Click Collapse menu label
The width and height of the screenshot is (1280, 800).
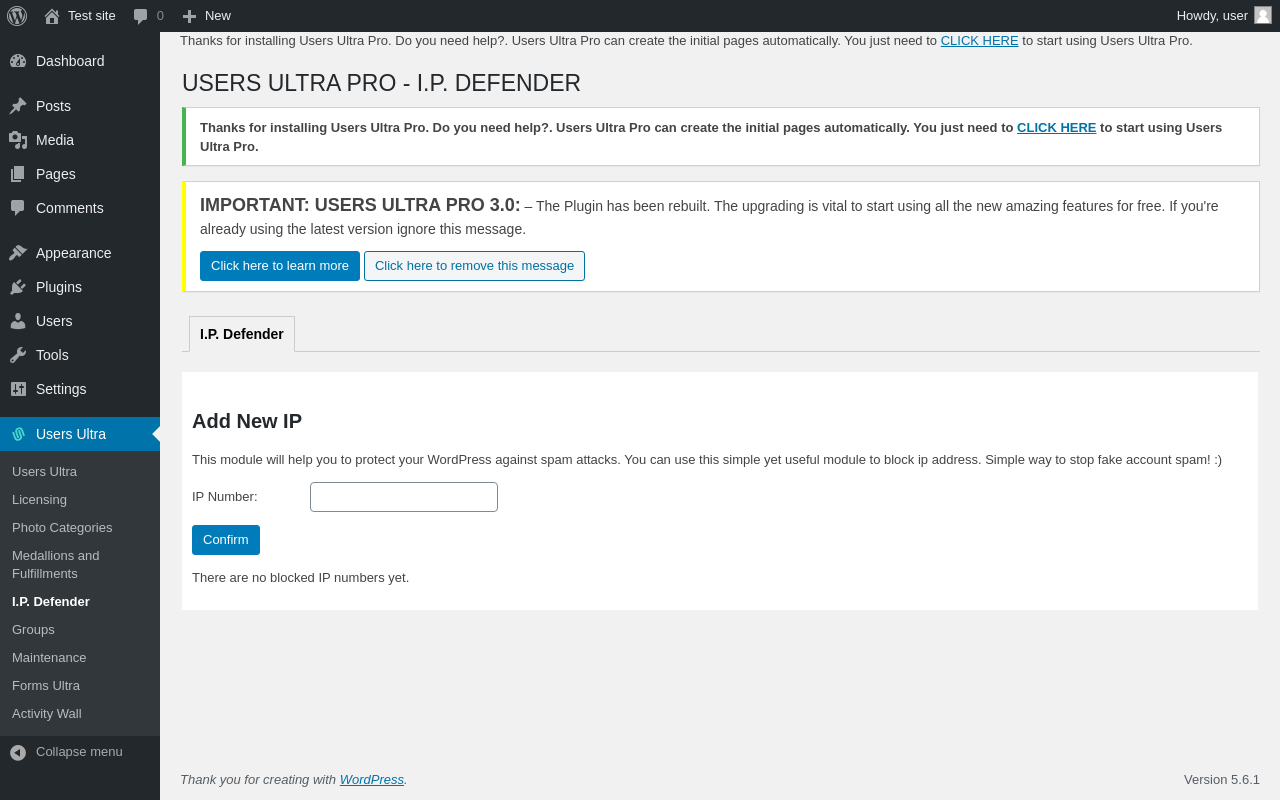click(79, 752)
